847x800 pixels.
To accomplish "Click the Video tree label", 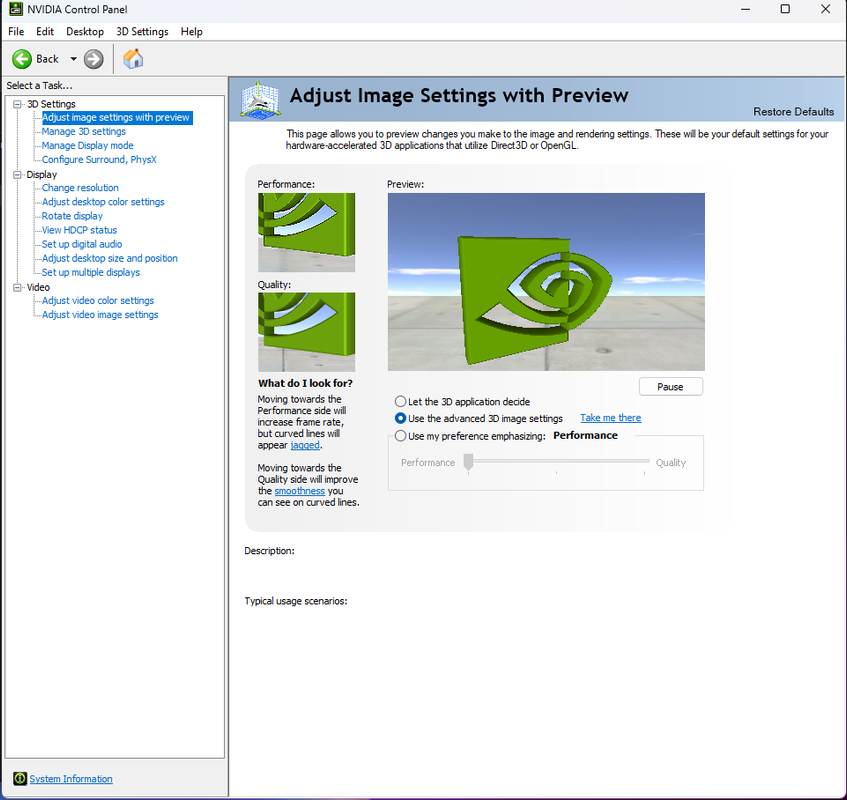I will point(38,287).
